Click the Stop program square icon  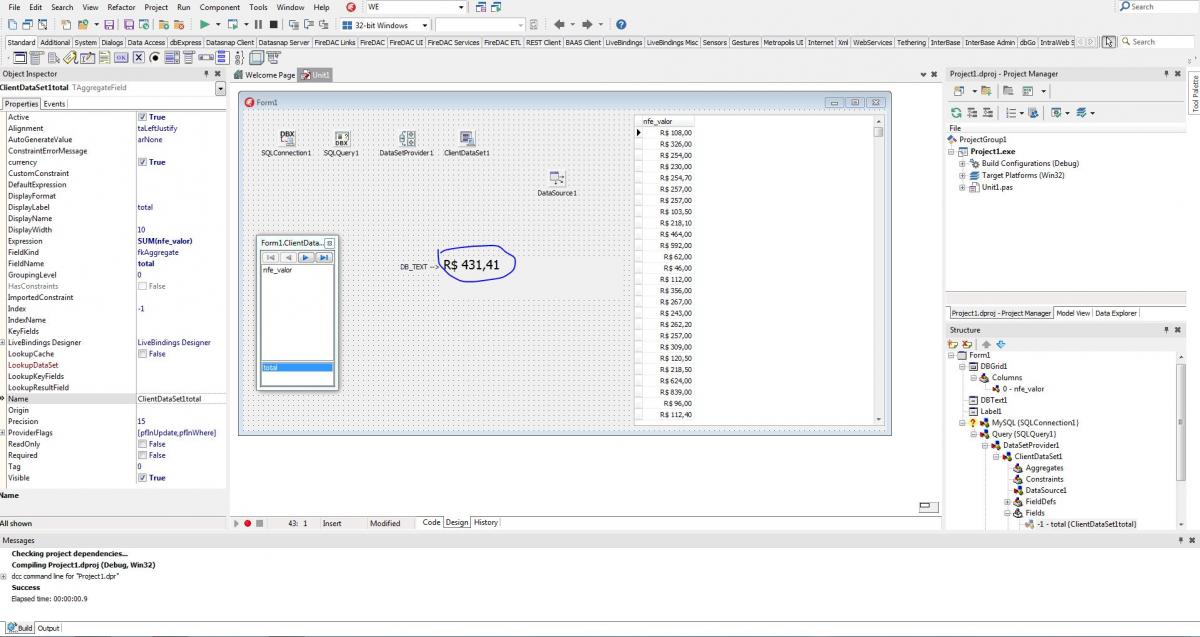coord(273,24)
